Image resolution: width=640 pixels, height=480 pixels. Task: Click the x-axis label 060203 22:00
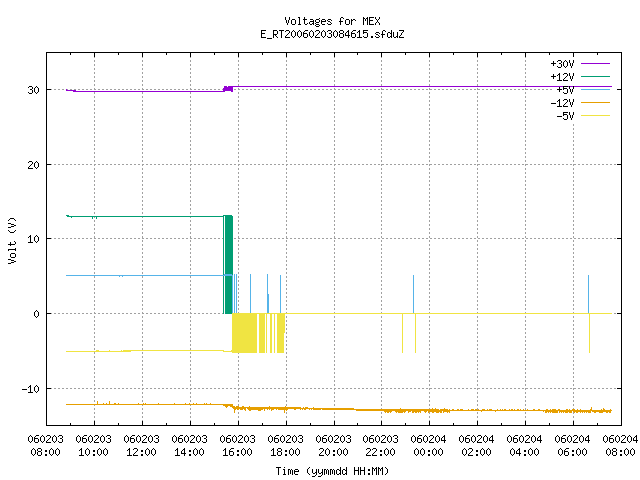[380, 446]
